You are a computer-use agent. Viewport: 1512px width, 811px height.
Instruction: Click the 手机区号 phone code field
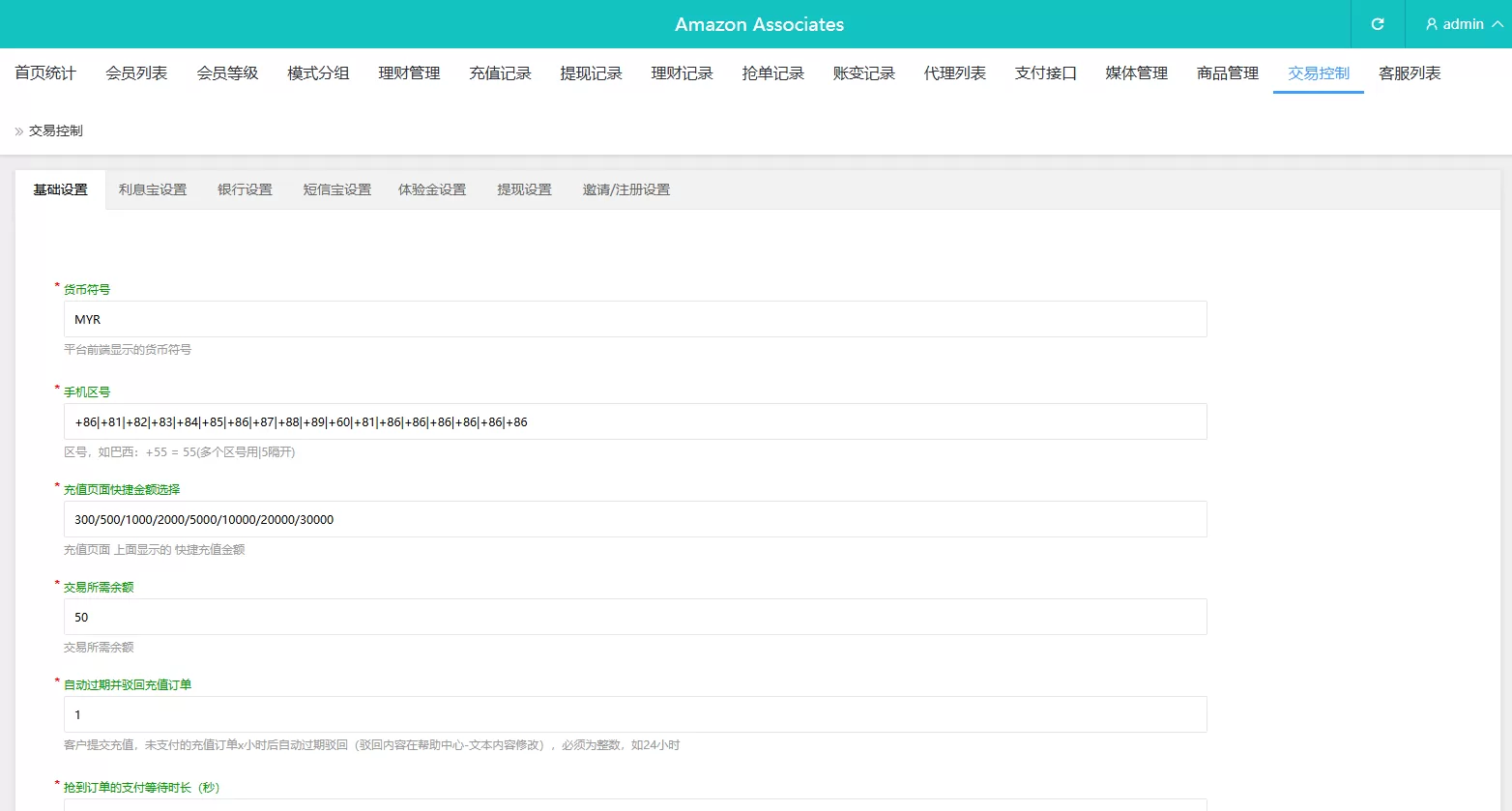click(x=634, y=421)
